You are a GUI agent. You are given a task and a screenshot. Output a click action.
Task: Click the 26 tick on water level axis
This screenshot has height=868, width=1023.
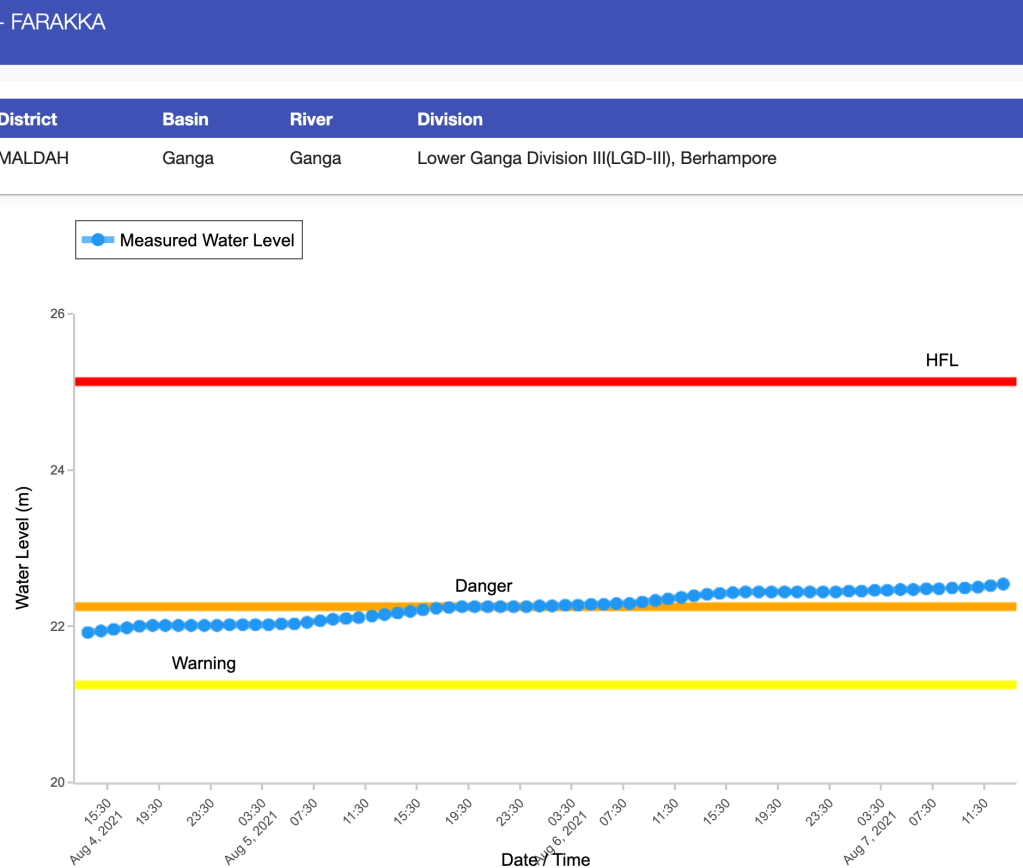(56, 314)
